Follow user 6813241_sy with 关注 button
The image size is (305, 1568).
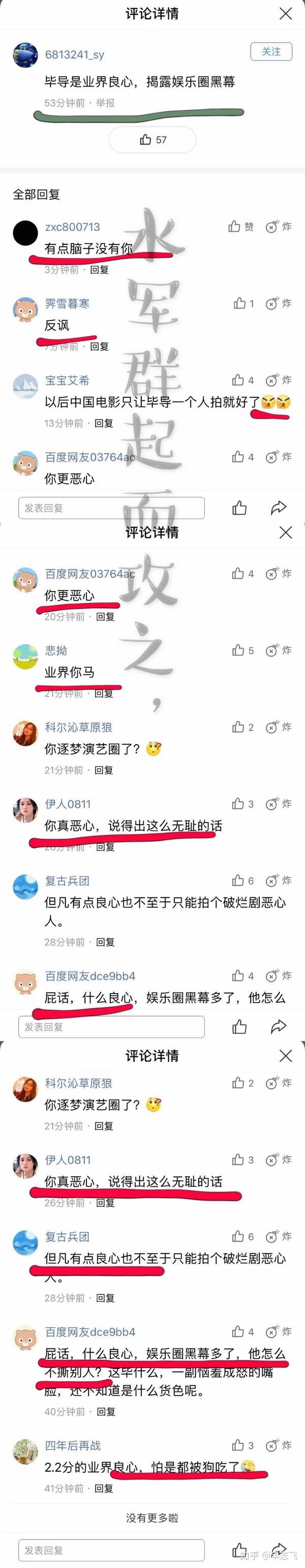pos(271,52)
